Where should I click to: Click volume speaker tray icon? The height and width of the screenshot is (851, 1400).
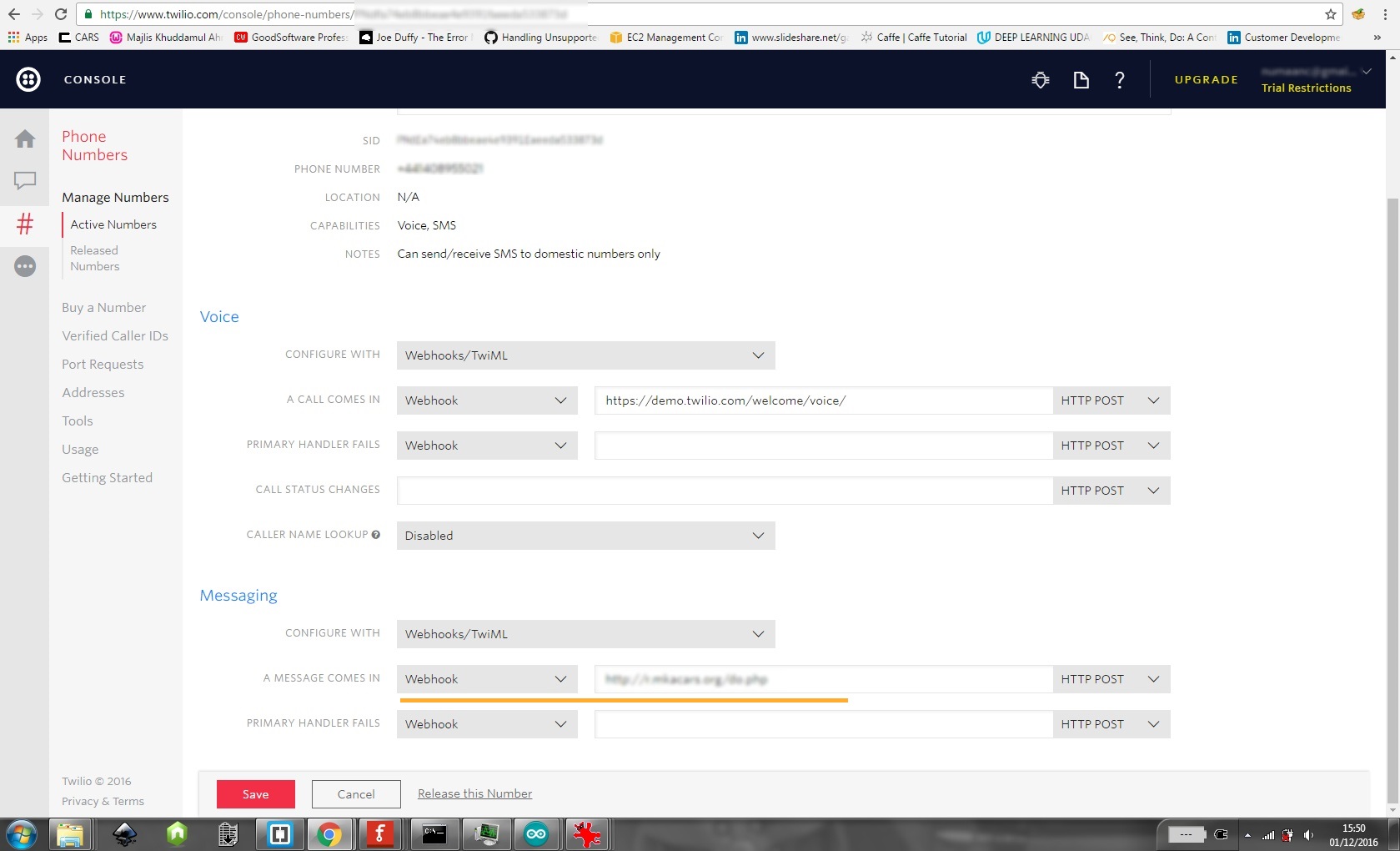(x=1308, y=835)
